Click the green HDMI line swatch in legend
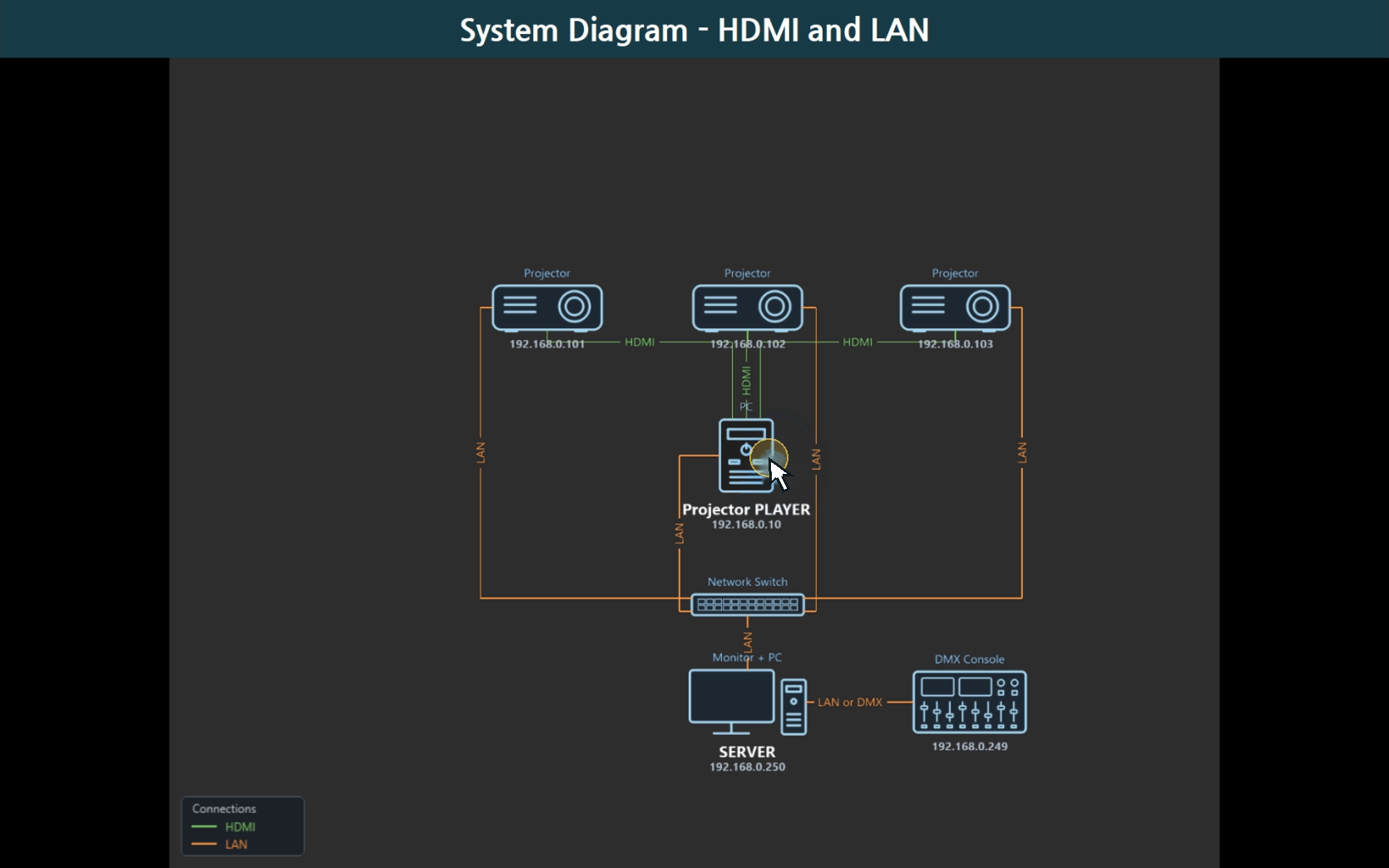The height and width of the screenshot is (868, 1389). [204, 827]
